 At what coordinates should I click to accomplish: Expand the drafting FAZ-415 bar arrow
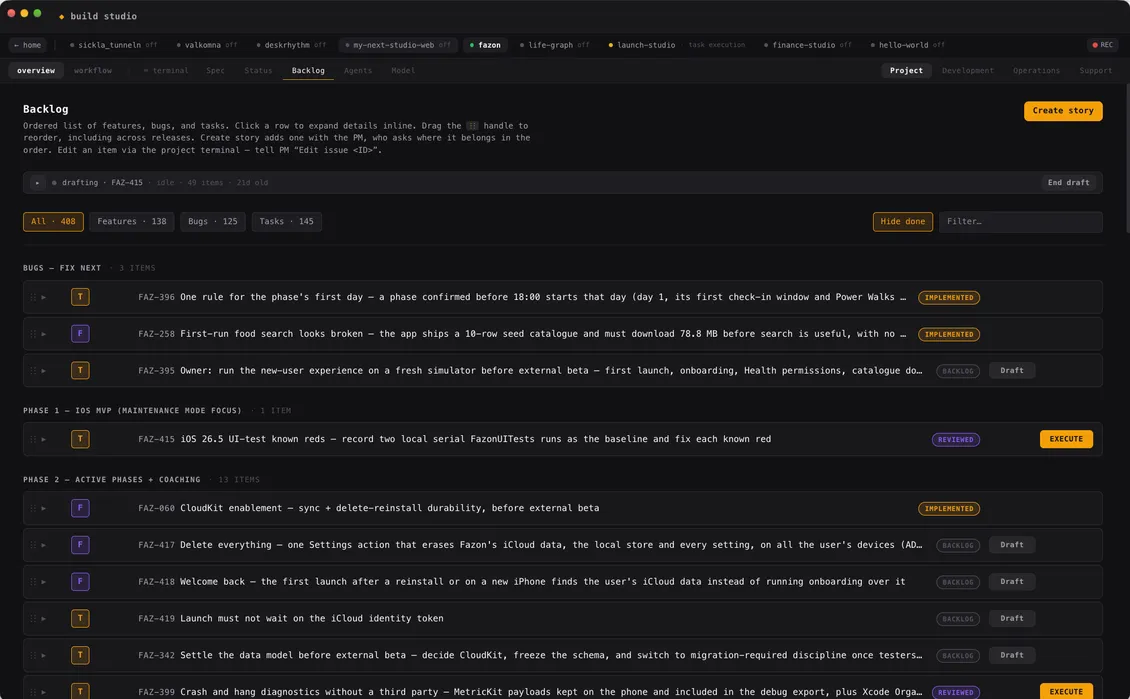point(37,183)
